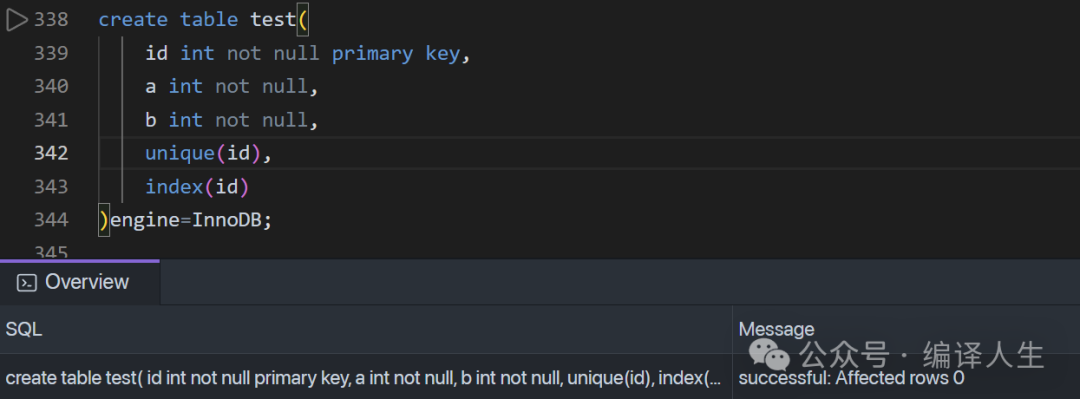Click line number 342 in gutter

(52, 153)
